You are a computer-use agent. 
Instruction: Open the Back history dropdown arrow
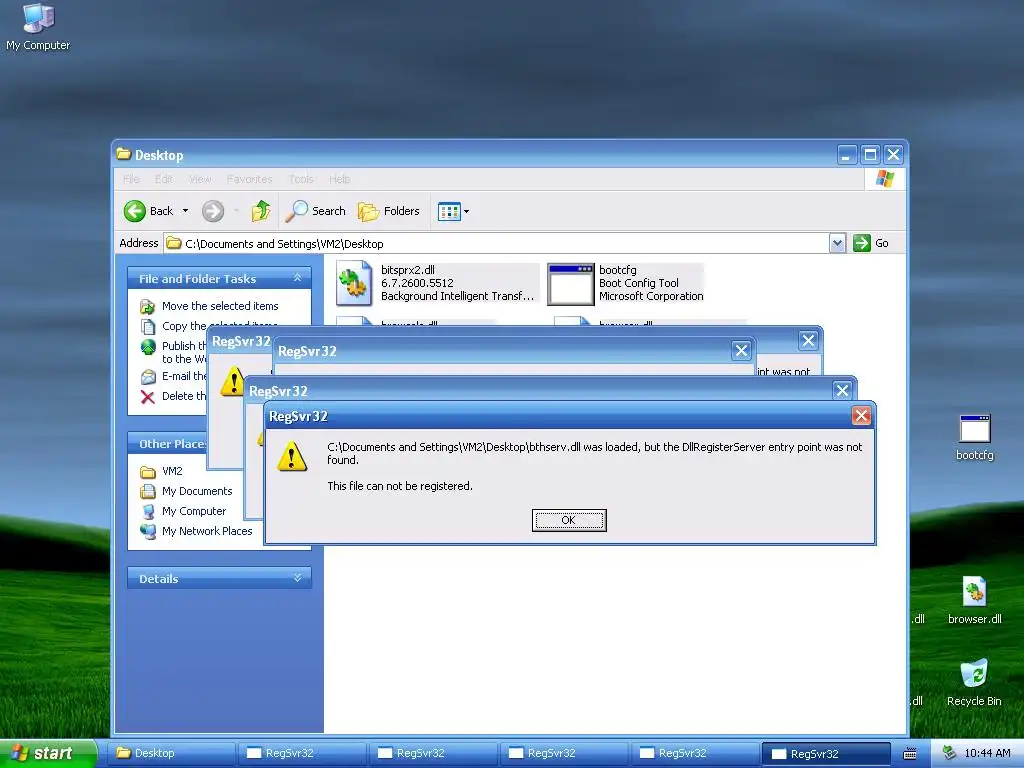click(x=185, y=211)
